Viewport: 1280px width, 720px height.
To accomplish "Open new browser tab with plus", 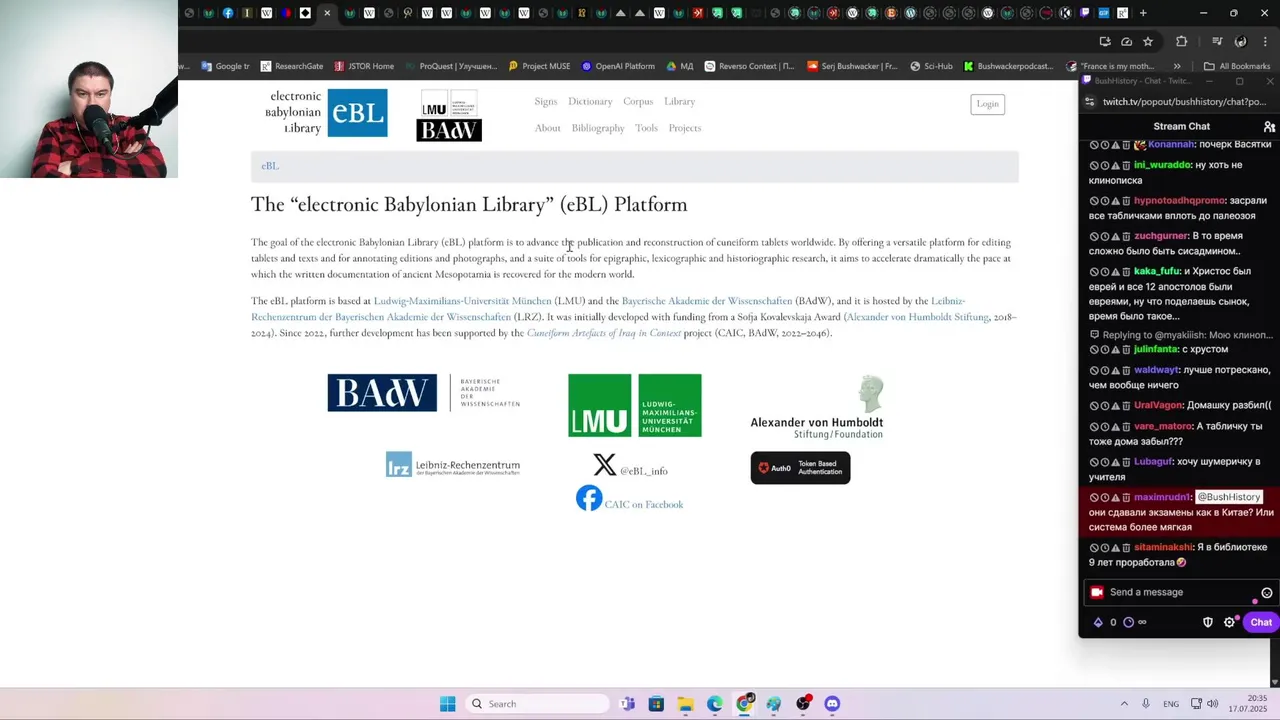I will [x=1143, y=13].
